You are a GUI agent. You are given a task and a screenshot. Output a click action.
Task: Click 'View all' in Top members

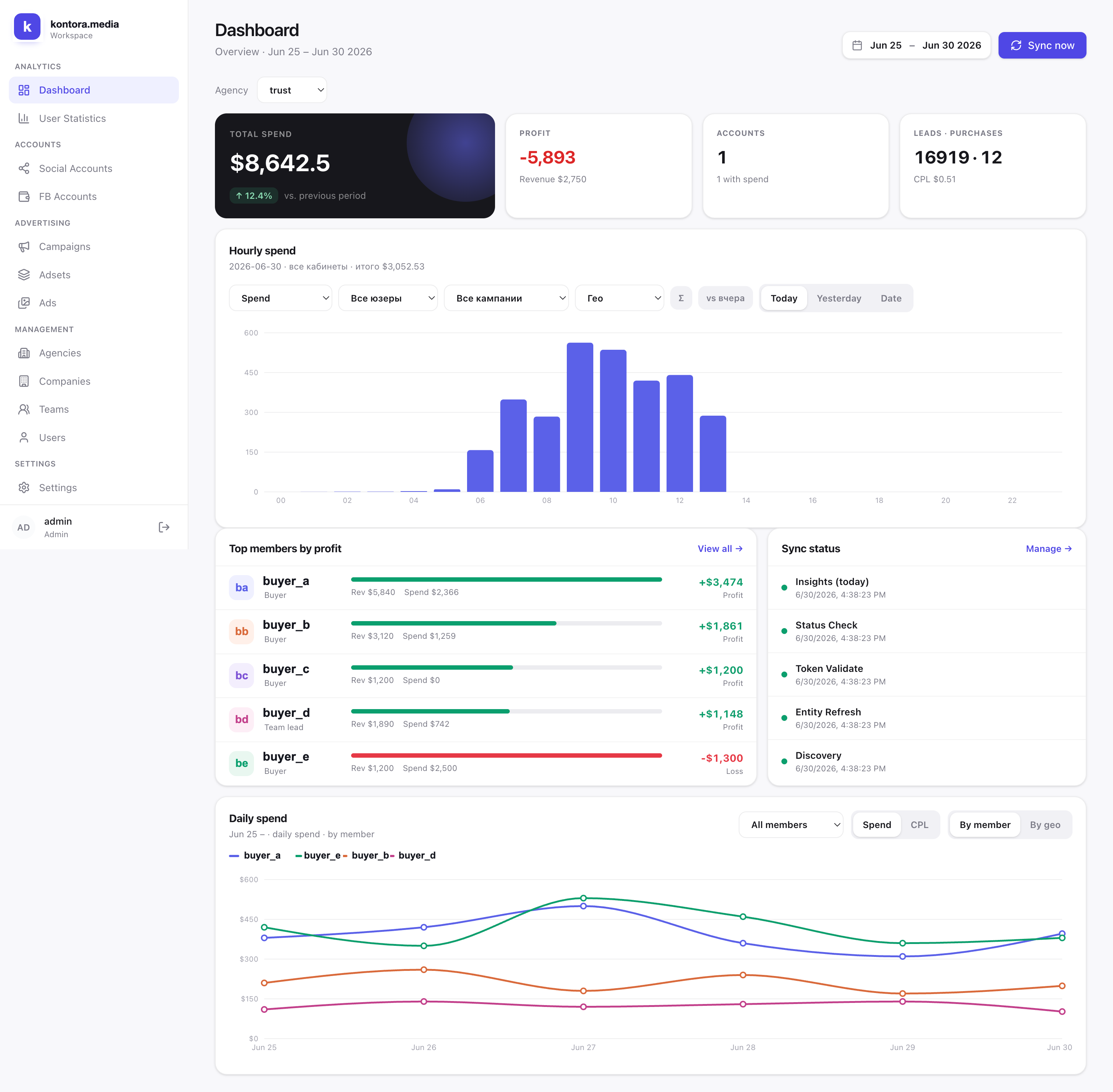[720, 549]
